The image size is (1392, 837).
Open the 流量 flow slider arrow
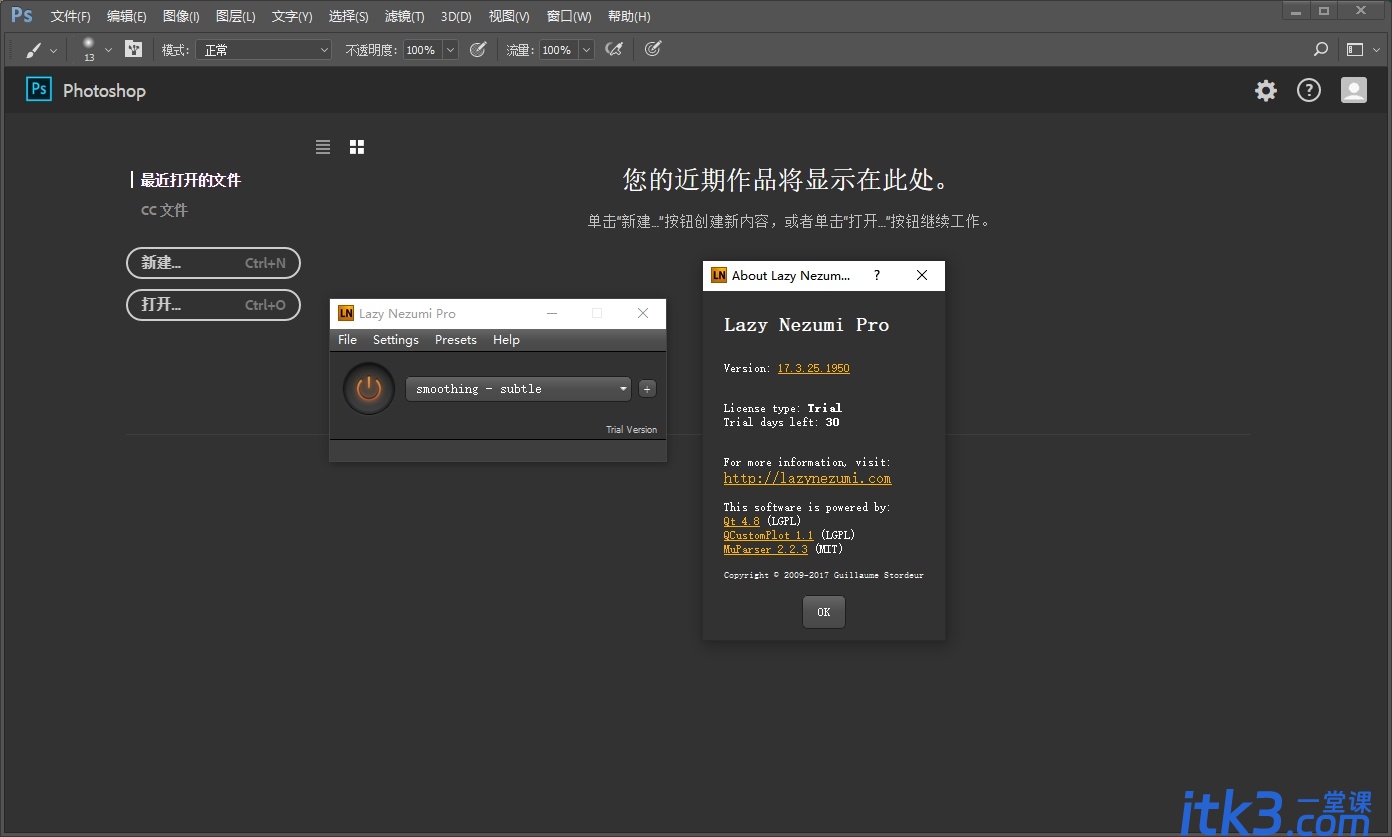click(x=586, y=50)
